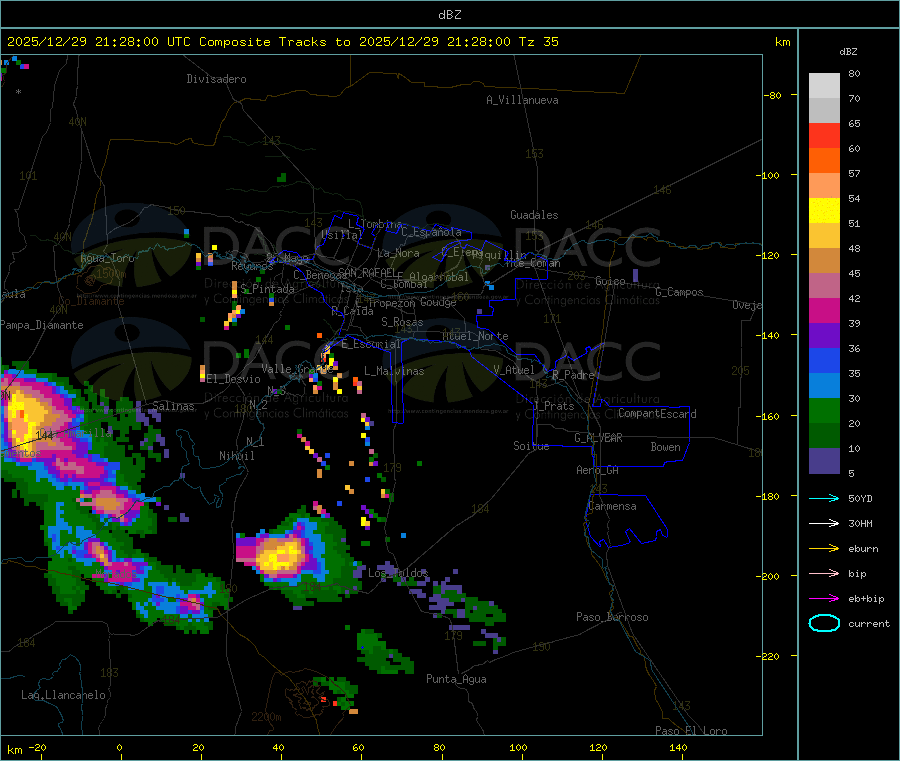Click the 'SAN_RAFAEL' map label
Screen dimensions: 900x761
click(367, 272)
